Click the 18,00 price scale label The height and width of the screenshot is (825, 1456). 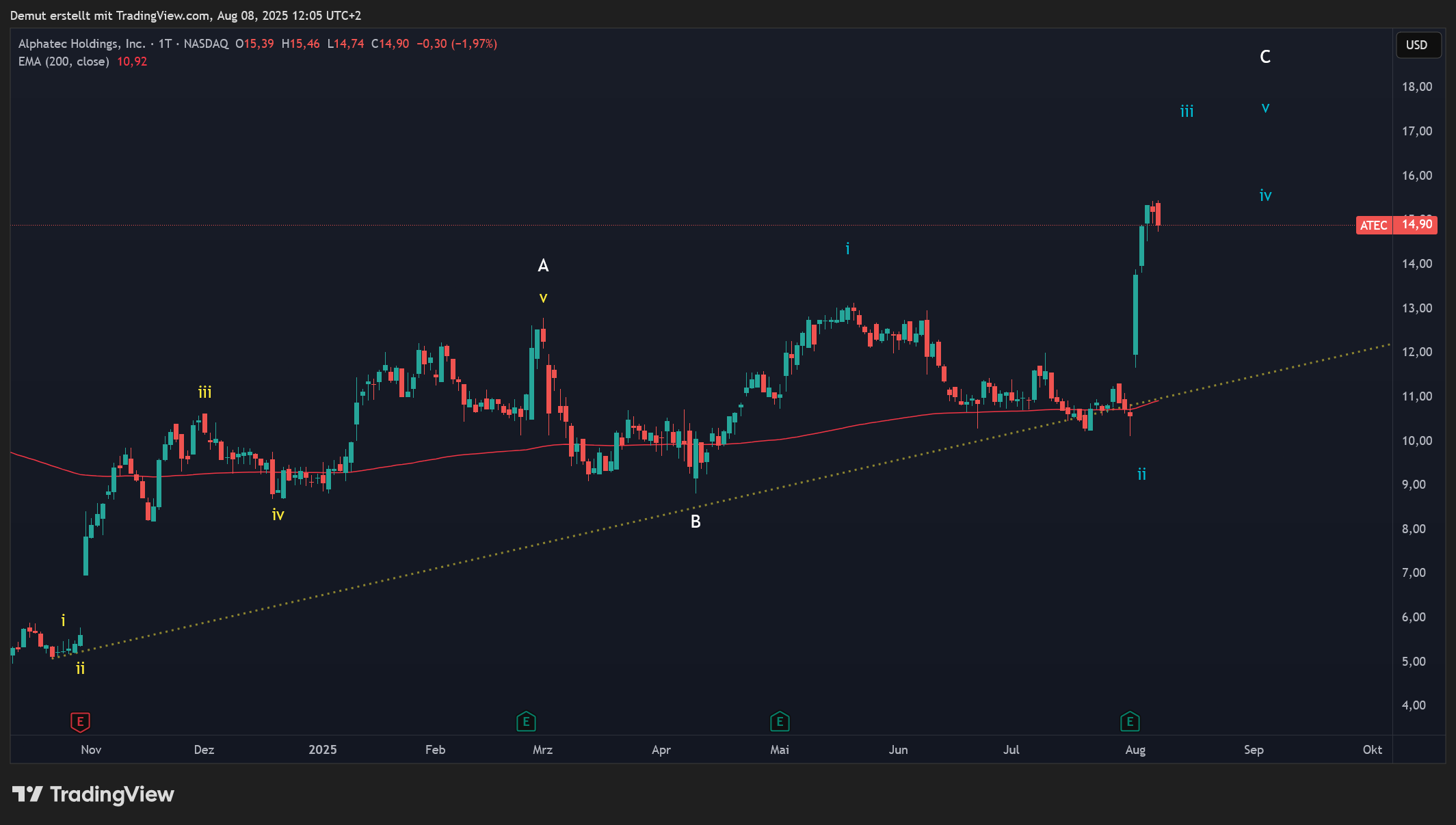pyautogui.click(x=1416, y=87)
